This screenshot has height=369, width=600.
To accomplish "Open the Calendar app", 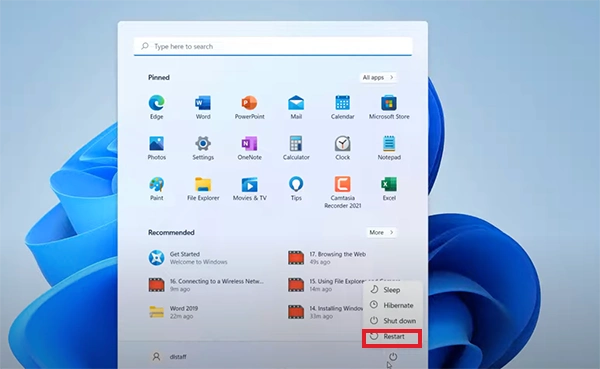I will 342,107.
